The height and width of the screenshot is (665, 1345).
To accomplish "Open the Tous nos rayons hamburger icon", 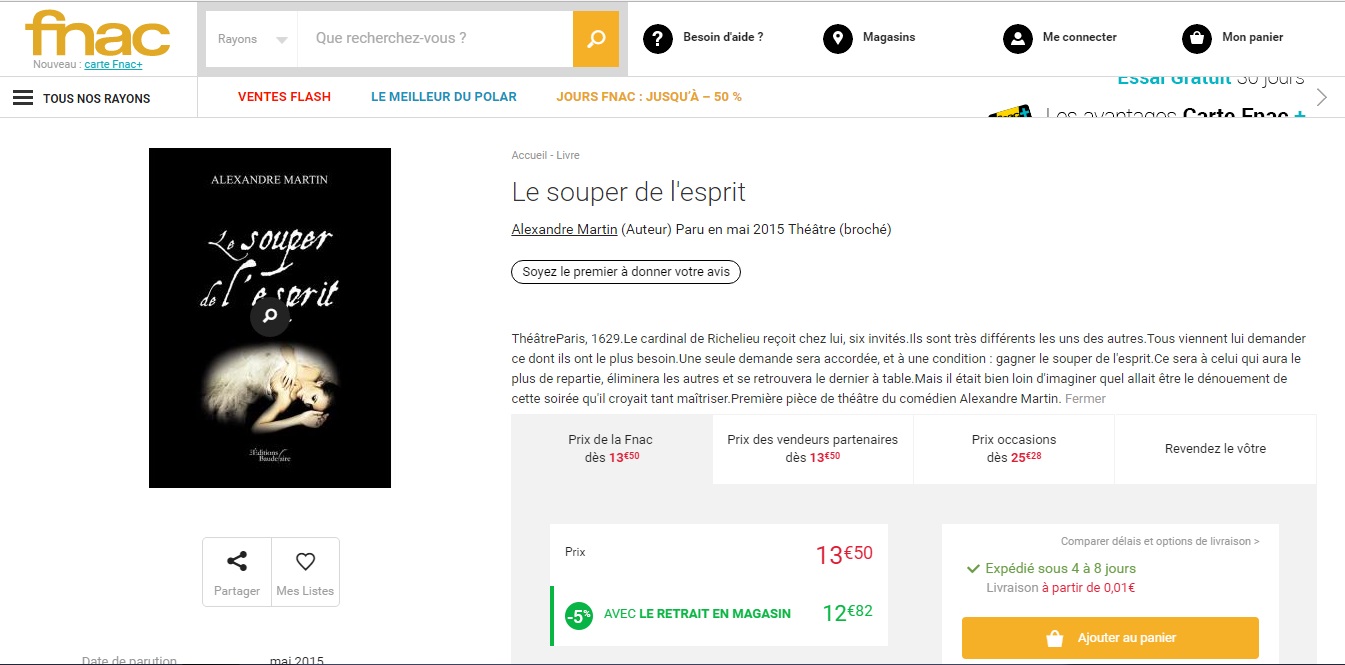I will pos(21,97).
